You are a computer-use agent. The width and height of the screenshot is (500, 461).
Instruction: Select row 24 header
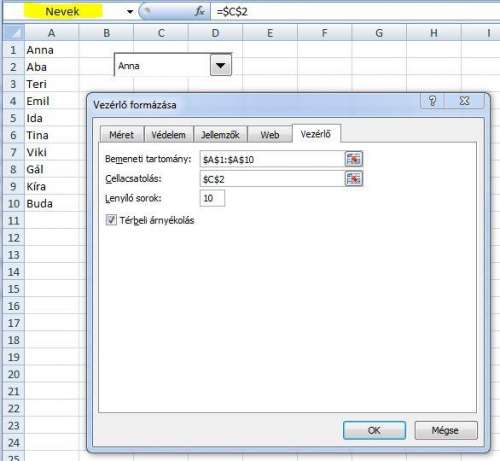(x=13, y=442)
